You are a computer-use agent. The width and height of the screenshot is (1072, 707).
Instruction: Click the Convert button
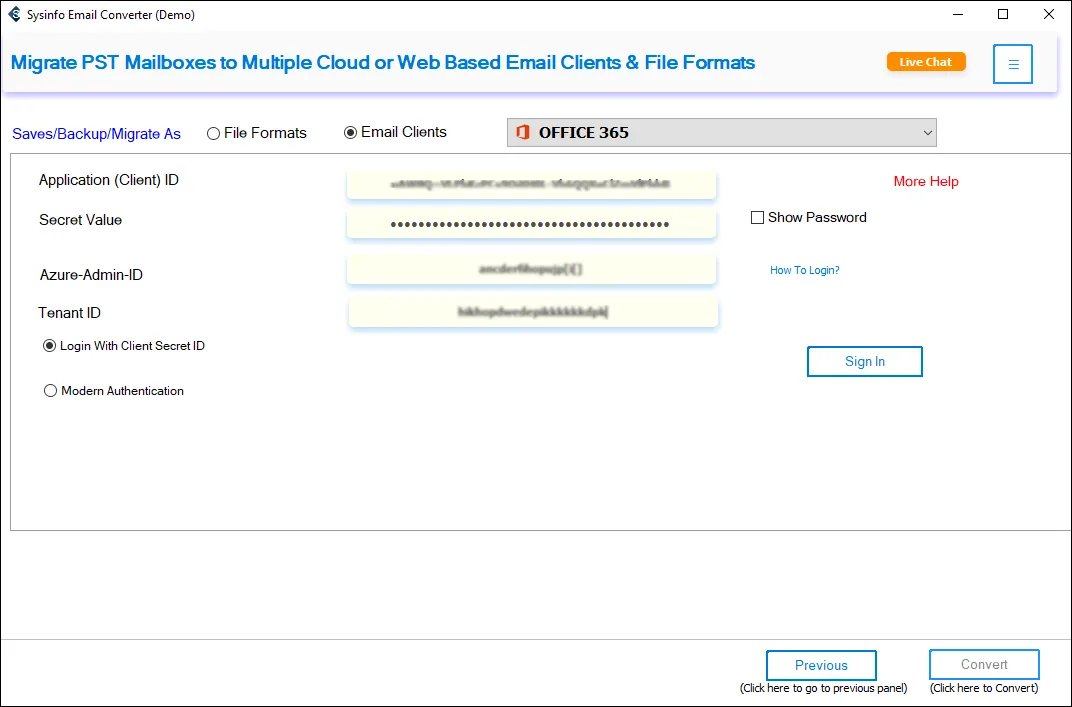(984, 664)
